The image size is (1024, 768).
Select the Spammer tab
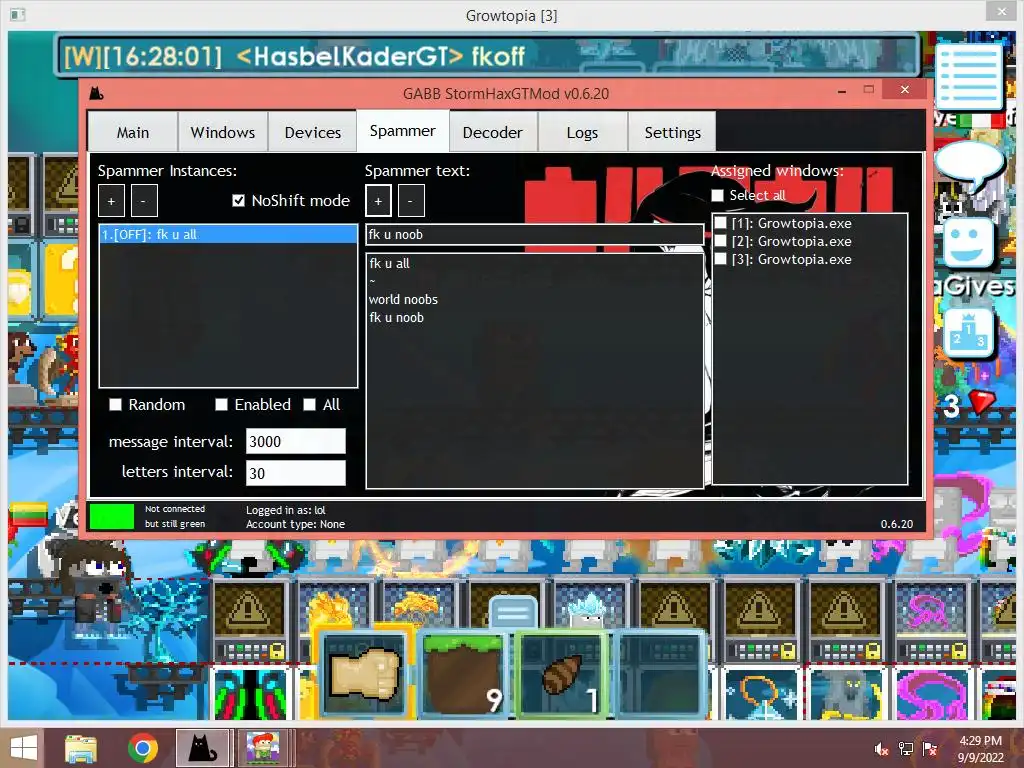[x=402, y=131]
